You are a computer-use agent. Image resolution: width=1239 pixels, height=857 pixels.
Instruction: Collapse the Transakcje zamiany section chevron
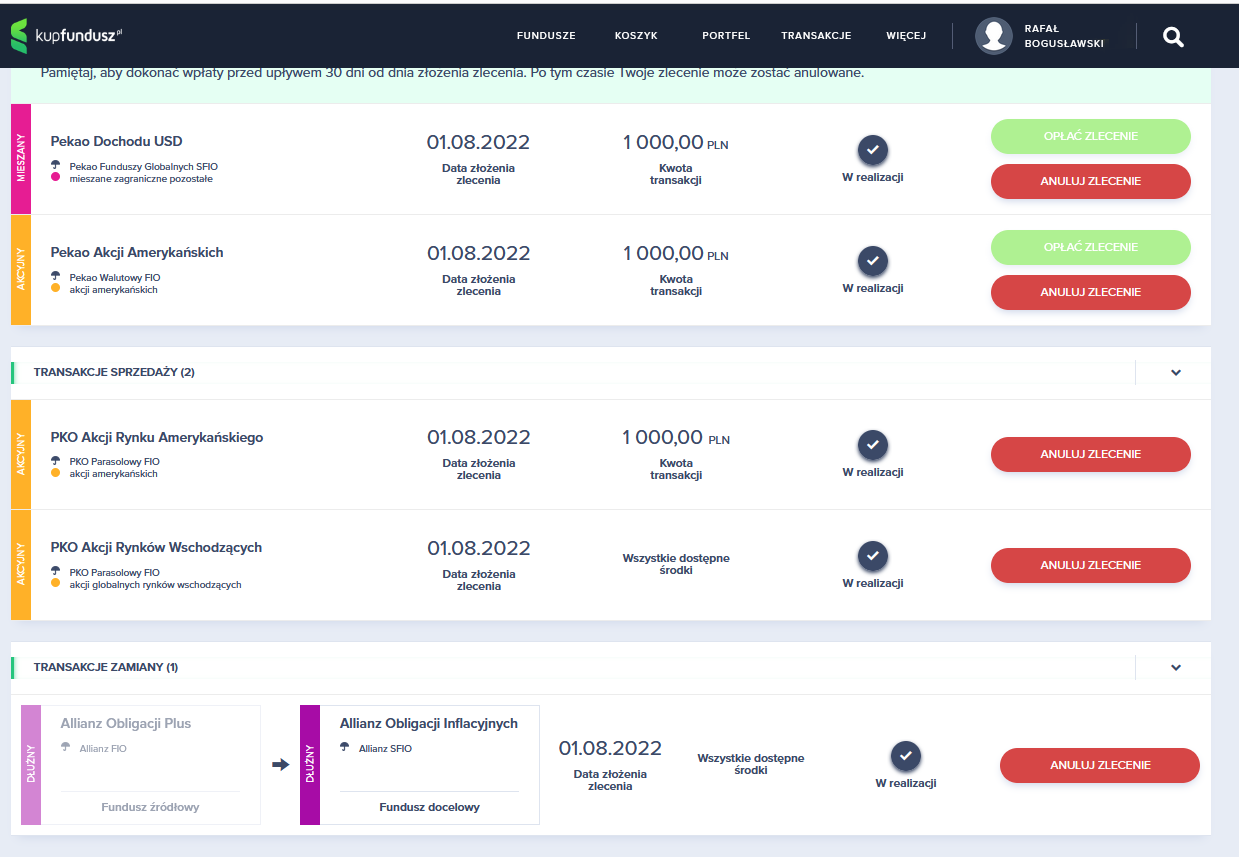[x=1176, y=668]
